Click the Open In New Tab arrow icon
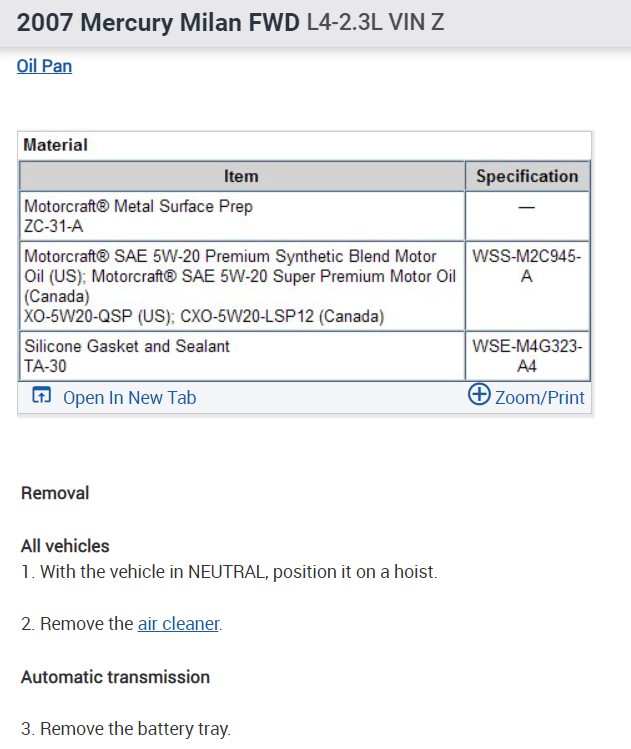The image size is (631, 749). click(x=41, y=397)
